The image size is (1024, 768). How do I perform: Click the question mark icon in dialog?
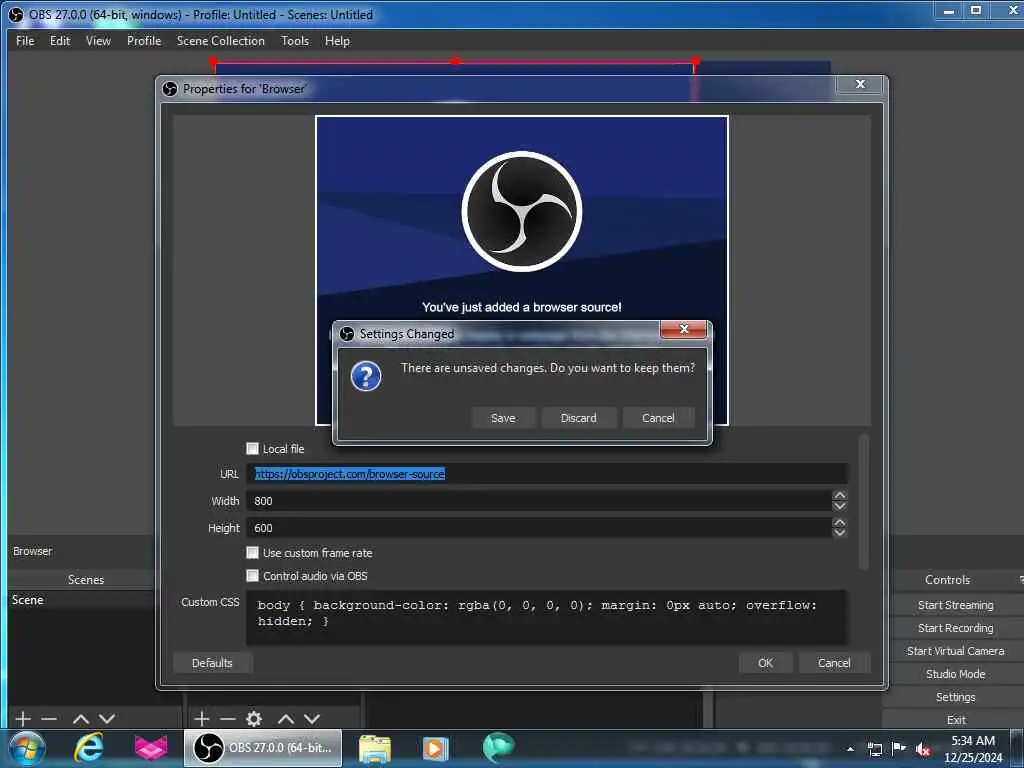[x=366, y=377]
